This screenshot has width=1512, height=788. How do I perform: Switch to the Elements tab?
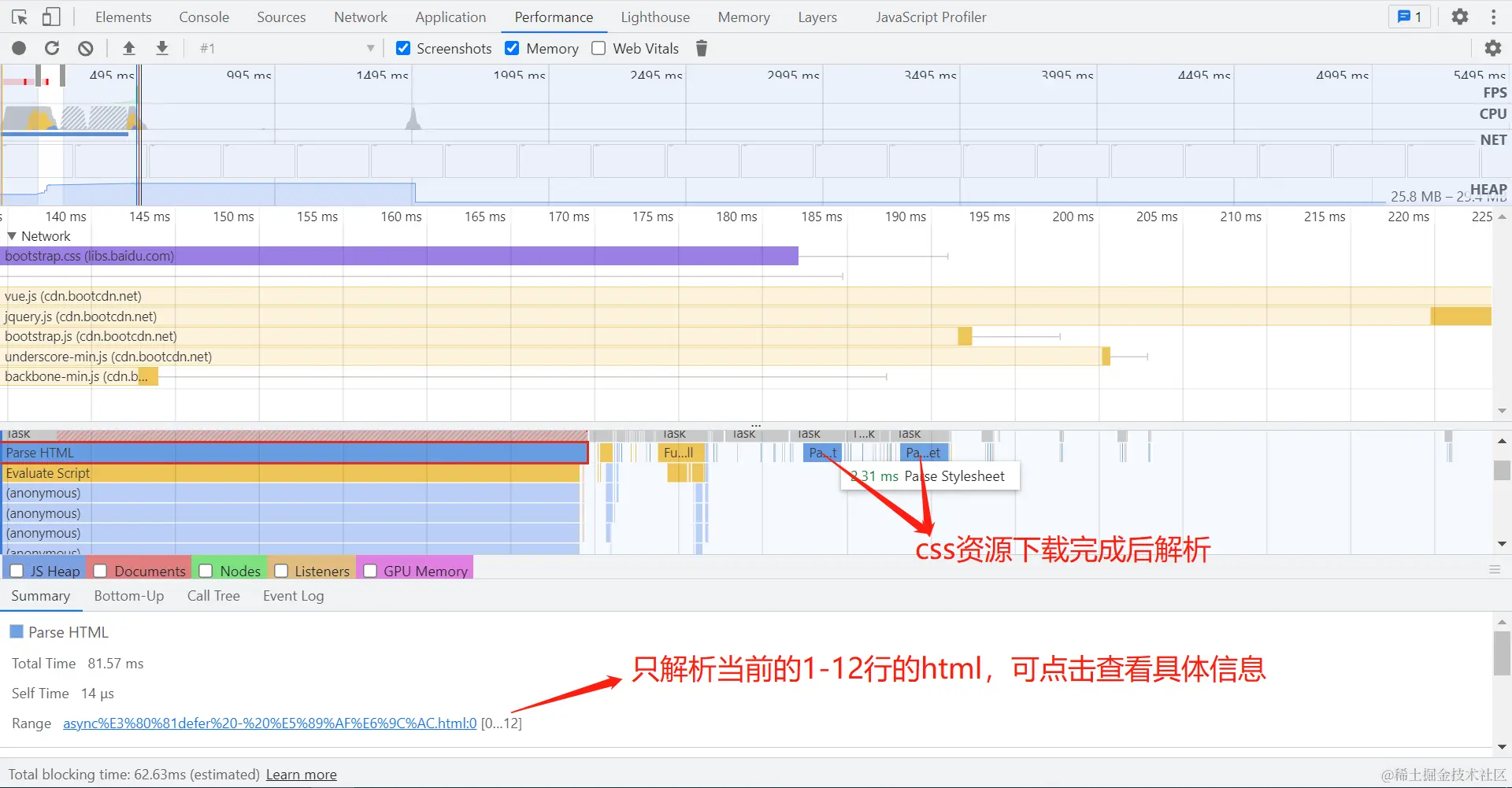pyautogui.click(x=123, y=17)
